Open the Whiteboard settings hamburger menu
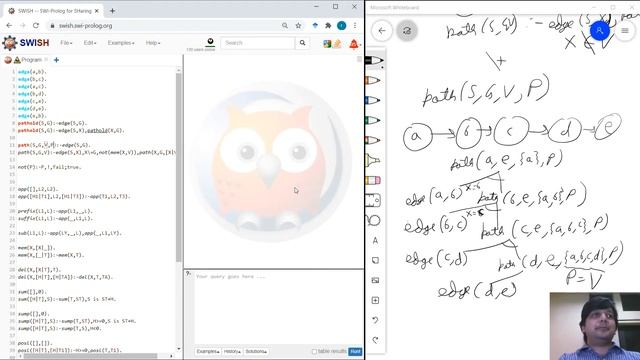Viewport: 640px width, 360px height. (x=625, y=31)
